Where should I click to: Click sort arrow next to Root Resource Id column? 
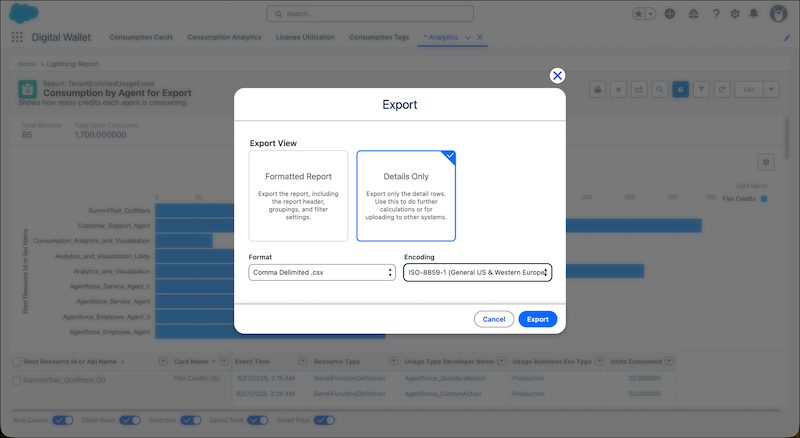pyautogui.click(x=122, y=361)
